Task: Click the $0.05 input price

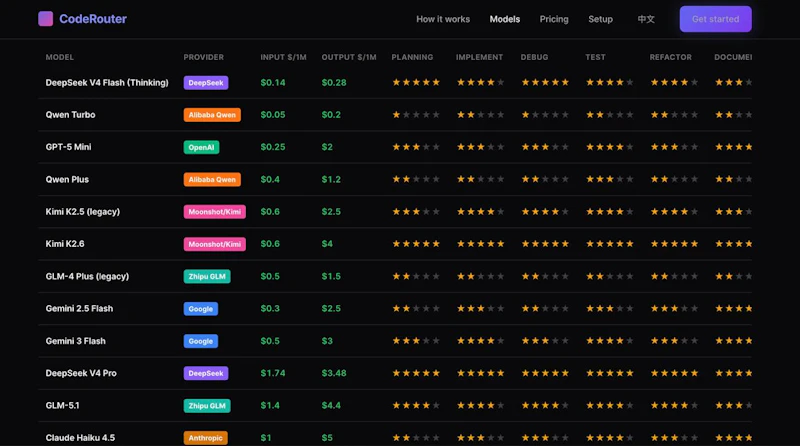Action: [x=273, y=115]
